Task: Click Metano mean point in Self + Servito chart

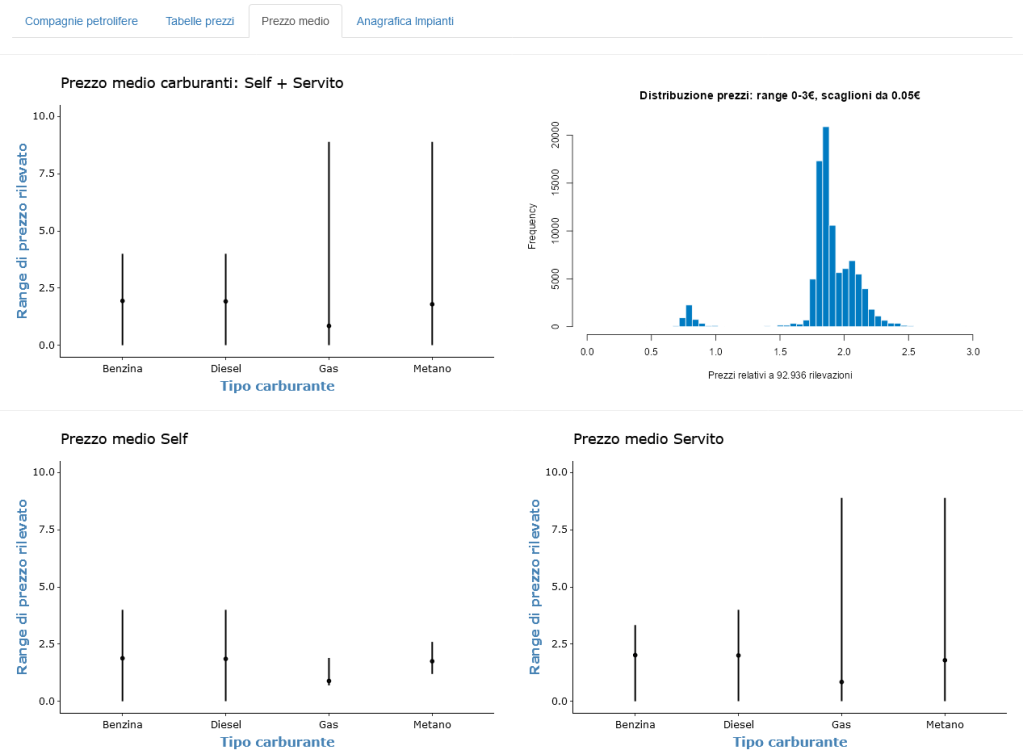Action: point(432,304)
